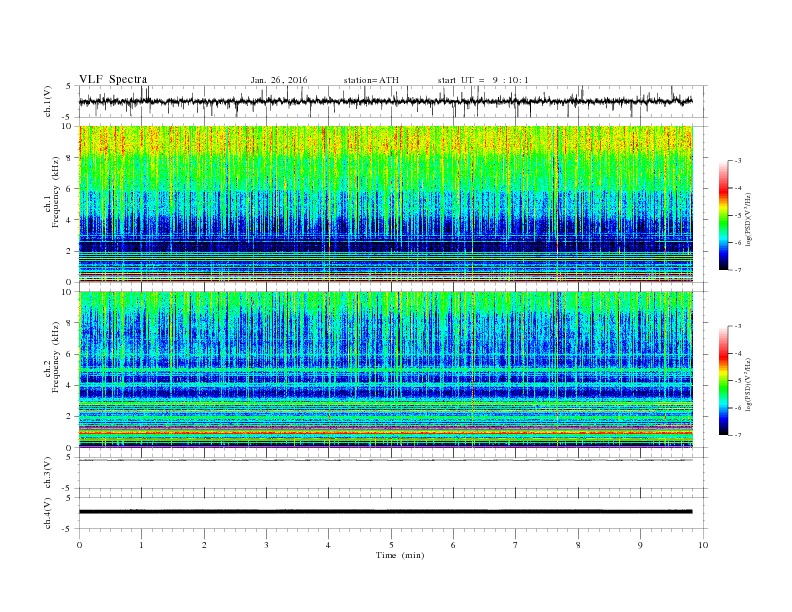
Task: Click the '-7' label on lower colorbar
Action: click(737, 435)
